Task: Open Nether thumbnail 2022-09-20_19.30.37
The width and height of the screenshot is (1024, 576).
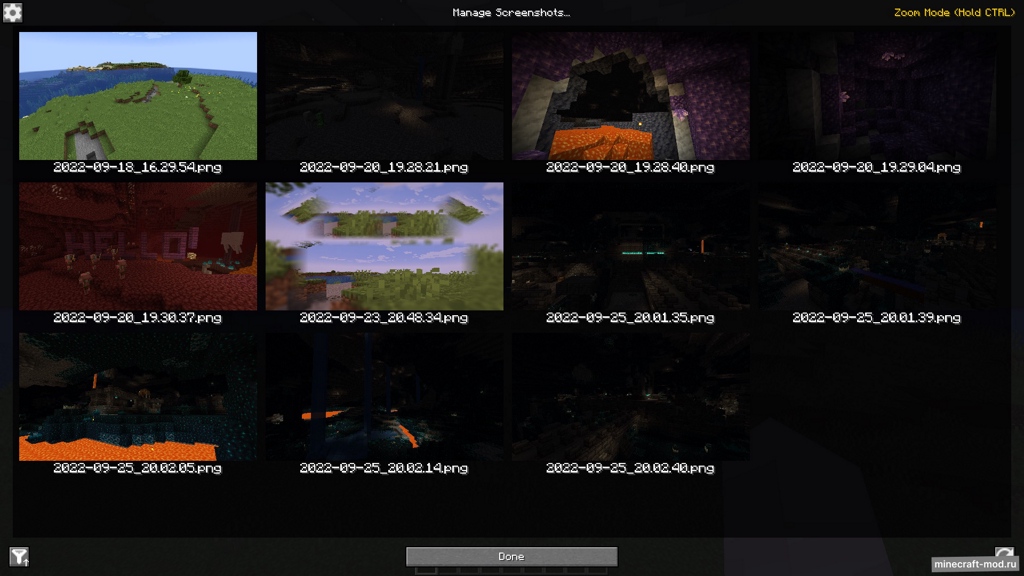Action: [x=138, y=246]
